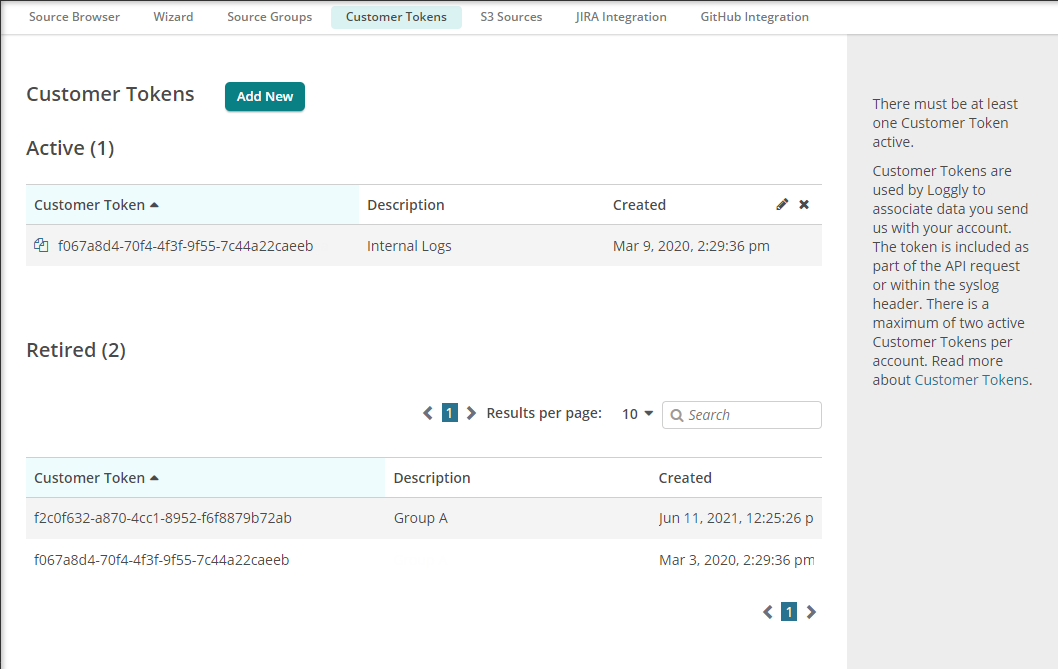This screenshot has width=1058, height=669.
Task: Open the JIRA Integration tab
Action: click(x=621, y=17)
